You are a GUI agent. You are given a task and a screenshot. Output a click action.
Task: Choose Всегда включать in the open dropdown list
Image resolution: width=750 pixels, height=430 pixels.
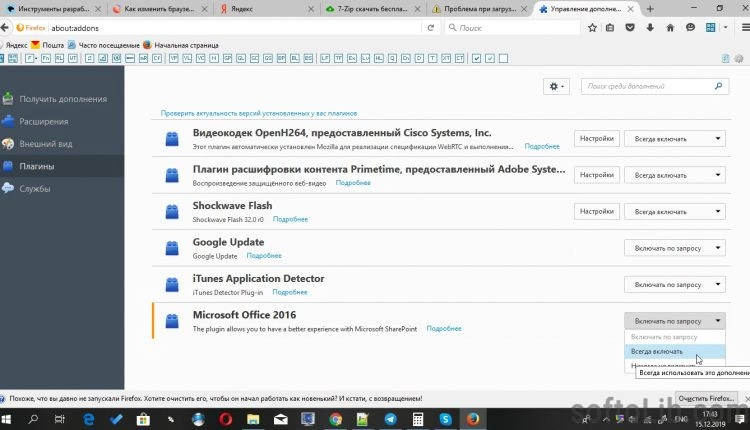point(658,351)
